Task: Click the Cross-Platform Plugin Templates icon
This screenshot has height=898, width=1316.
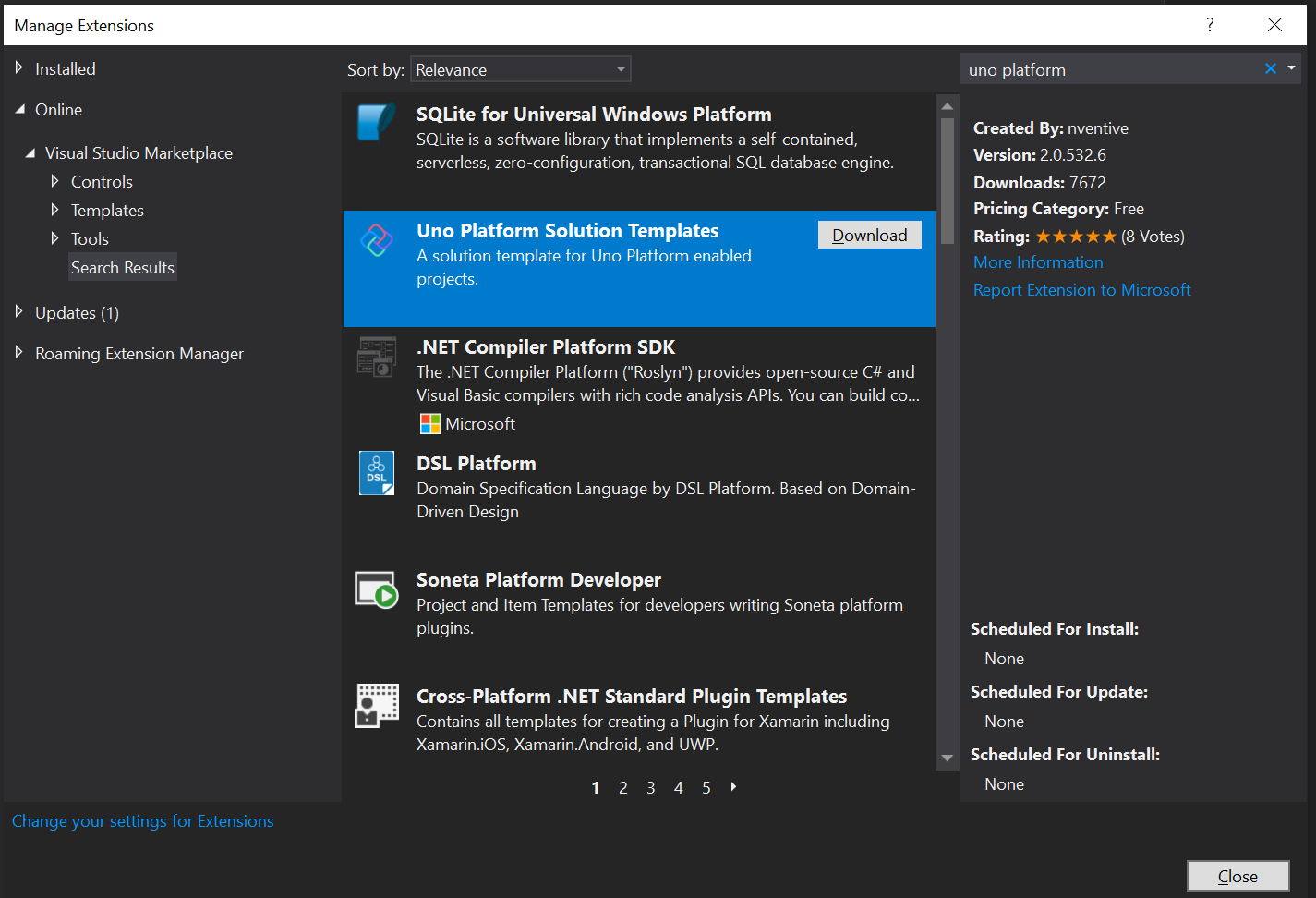Action: tap(377, 706)
